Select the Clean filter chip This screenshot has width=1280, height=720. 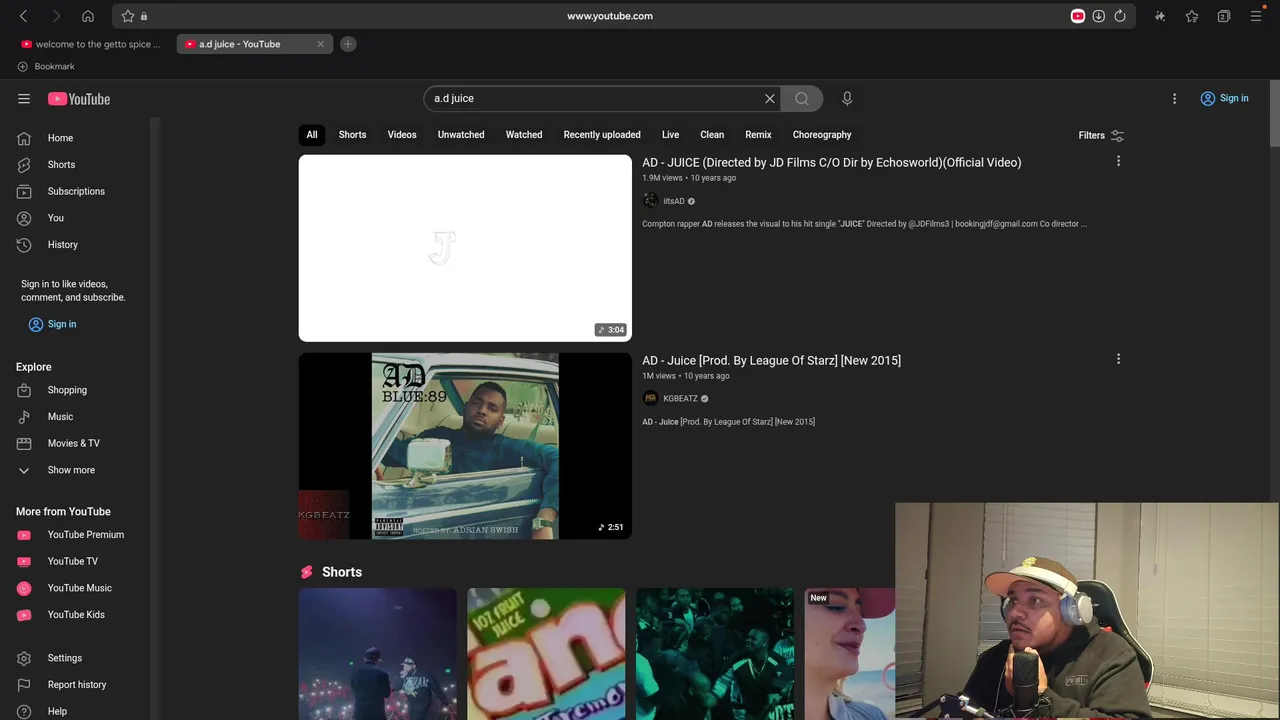tap(712, 135)
